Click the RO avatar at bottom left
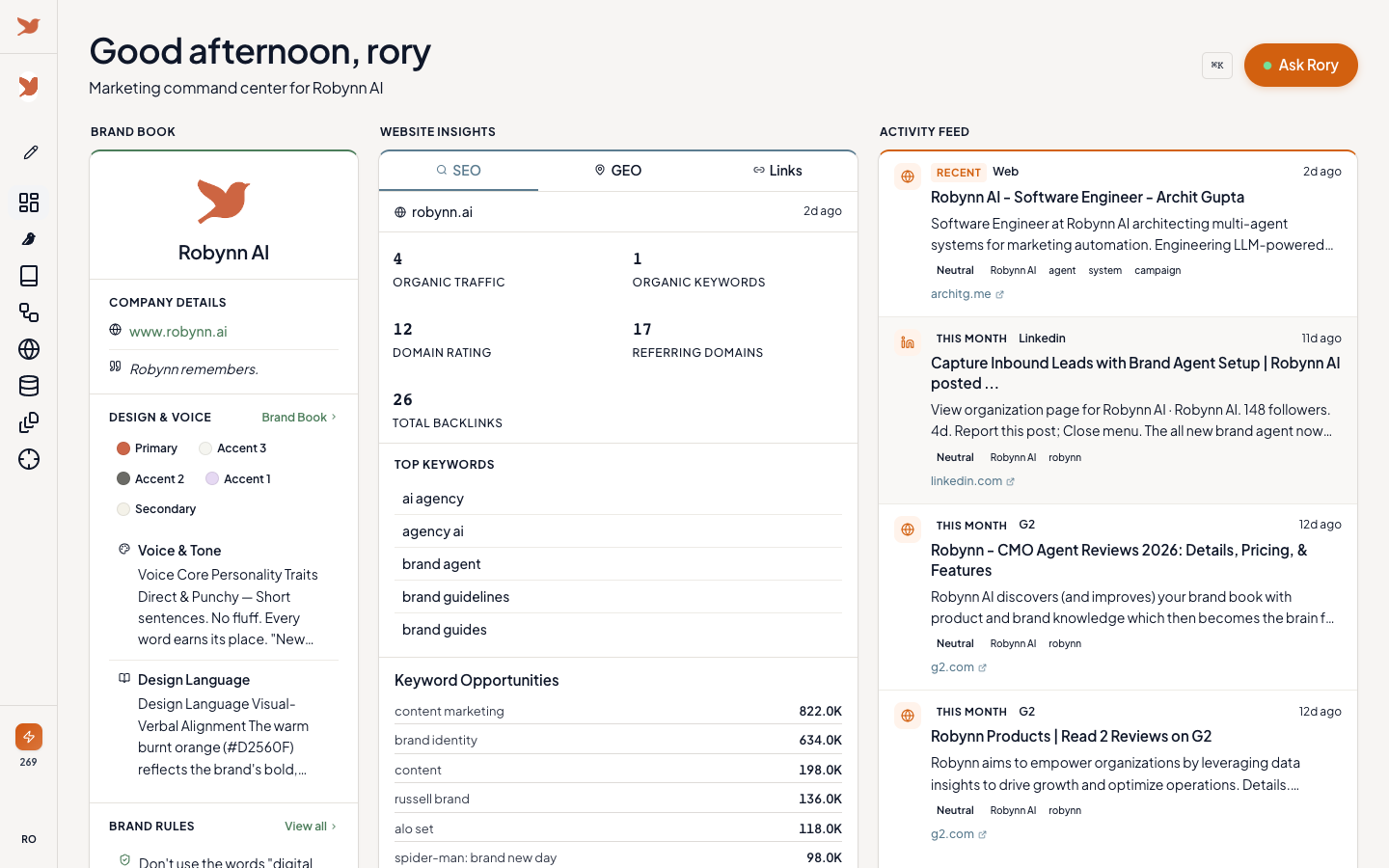Image resolution: width=1389 pixels, height=868 pixels. click(29, 838)
